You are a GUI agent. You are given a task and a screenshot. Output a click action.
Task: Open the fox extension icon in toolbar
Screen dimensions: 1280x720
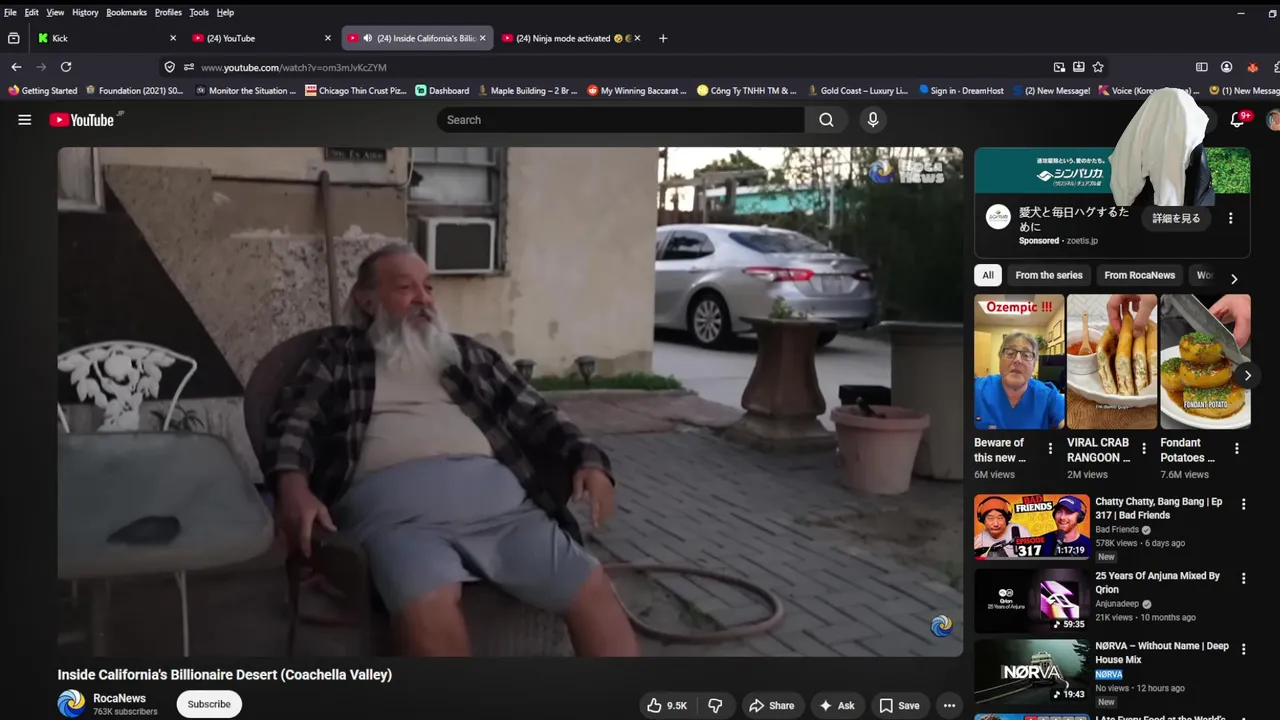(x=1252, y=67)
